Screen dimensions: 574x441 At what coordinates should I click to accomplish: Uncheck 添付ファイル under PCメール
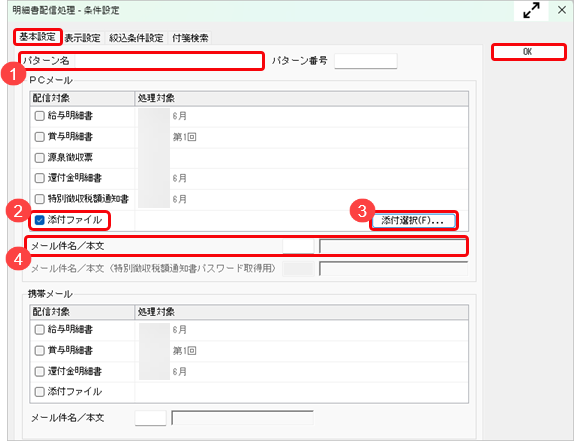tap(39, 220)
